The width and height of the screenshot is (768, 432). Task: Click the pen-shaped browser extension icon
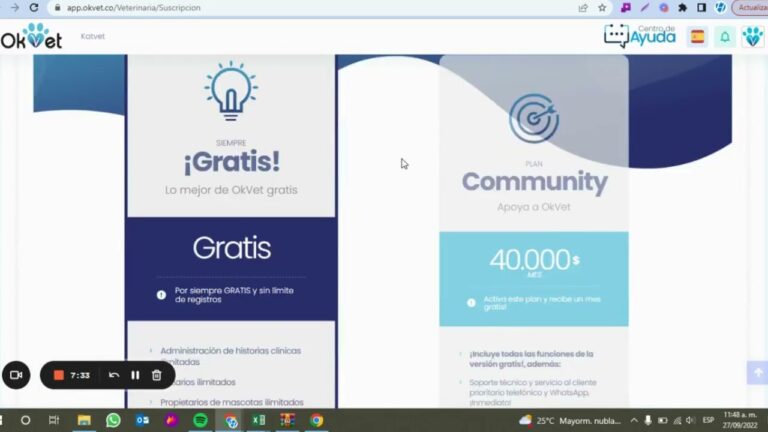[645, 8]
